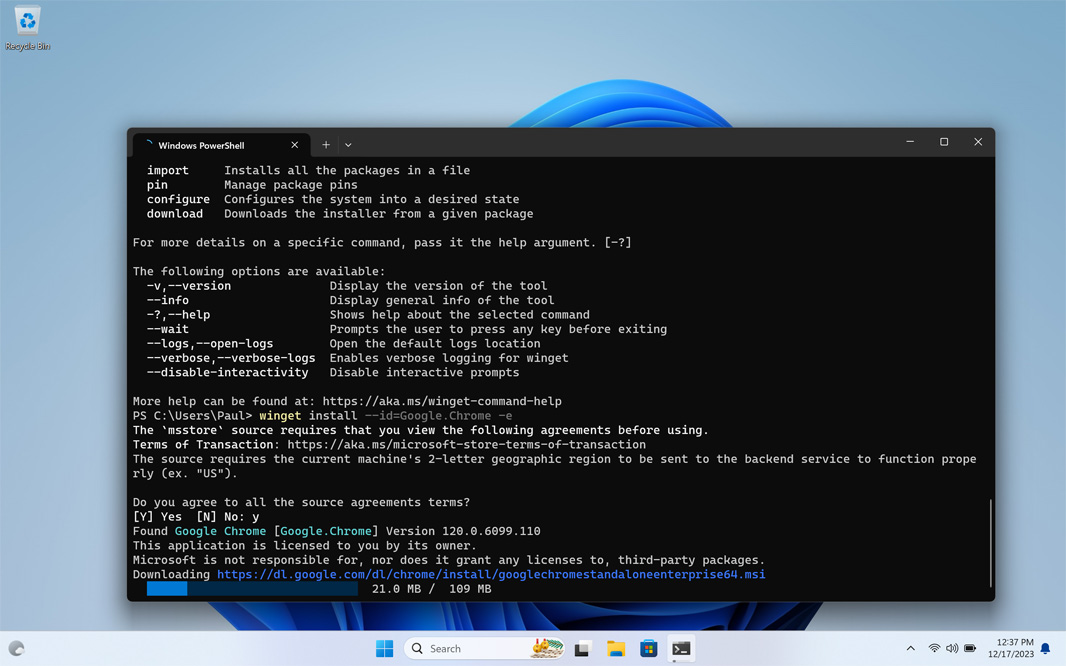
Task: Click the Terminal icon in taskbar
Action: (x=681, y=649)
